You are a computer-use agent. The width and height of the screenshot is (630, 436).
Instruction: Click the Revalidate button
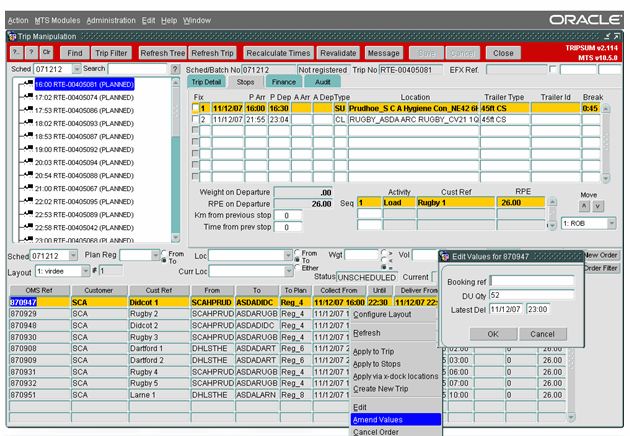point(338,53)
